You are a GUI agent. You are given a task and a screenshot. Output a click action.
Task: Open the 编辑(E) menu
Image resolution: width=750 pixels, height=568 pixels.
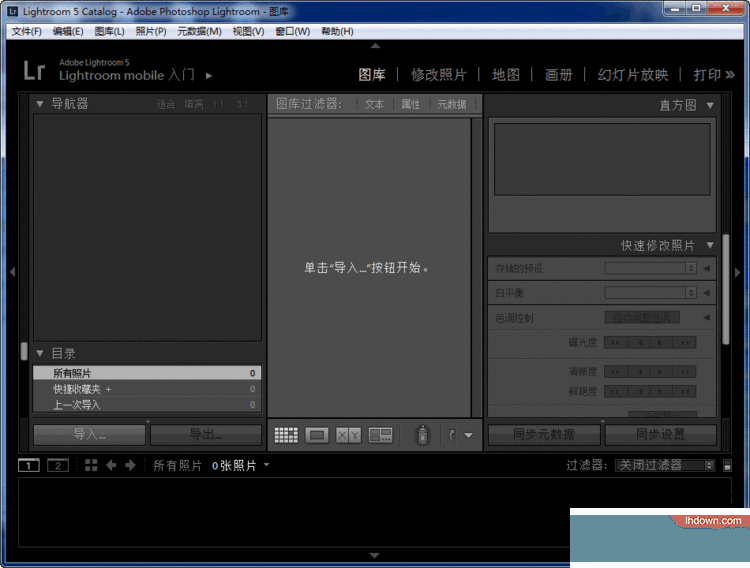click(68, 32)
